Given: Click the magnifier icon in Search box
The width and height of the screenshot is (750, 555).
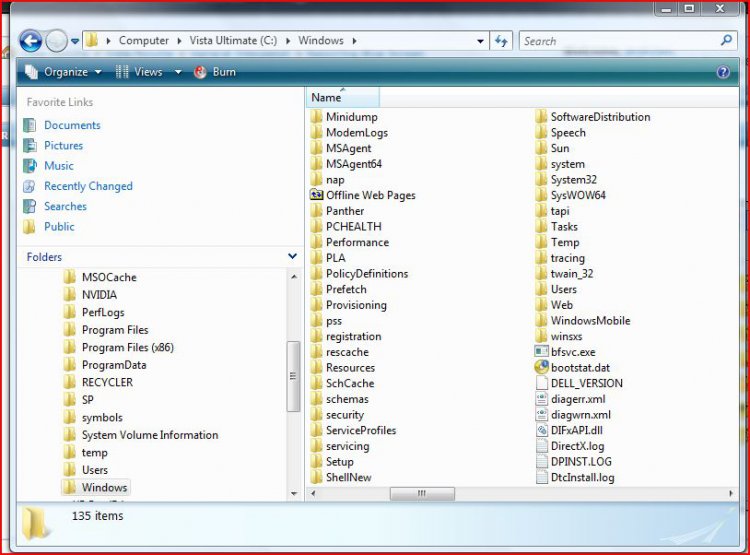Looking at the screenshot, I should tap(727, 40).
